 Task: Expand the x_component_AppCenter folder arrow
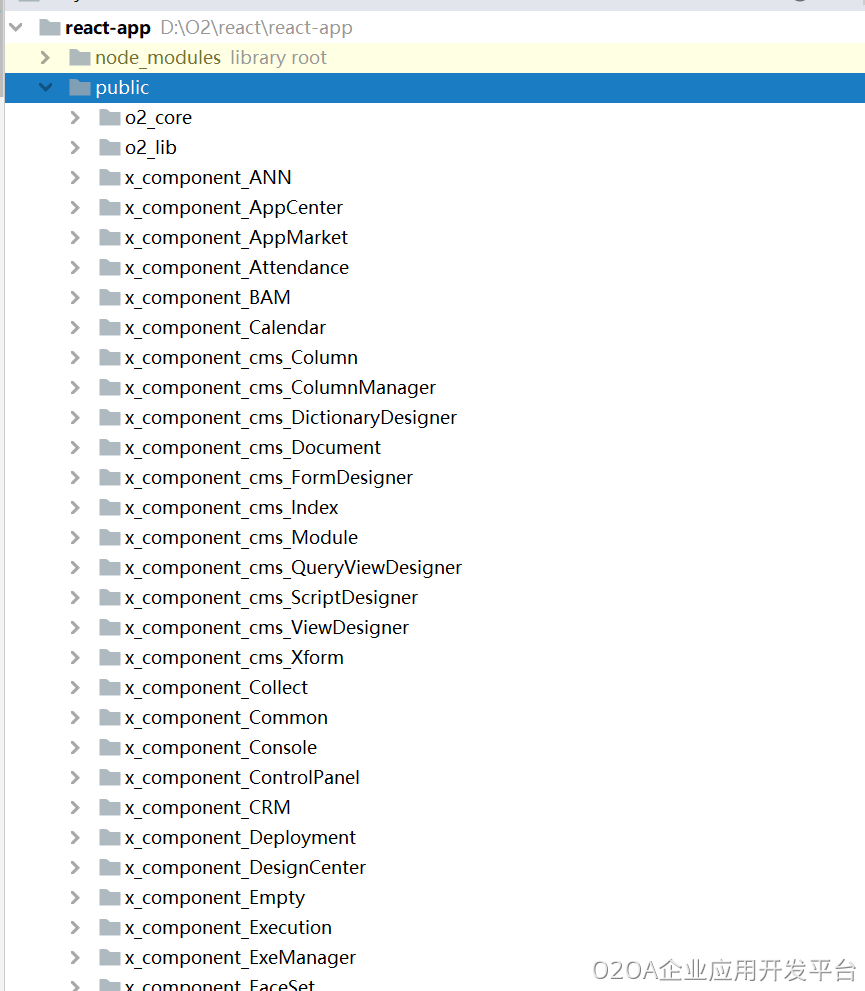point(75,208)
